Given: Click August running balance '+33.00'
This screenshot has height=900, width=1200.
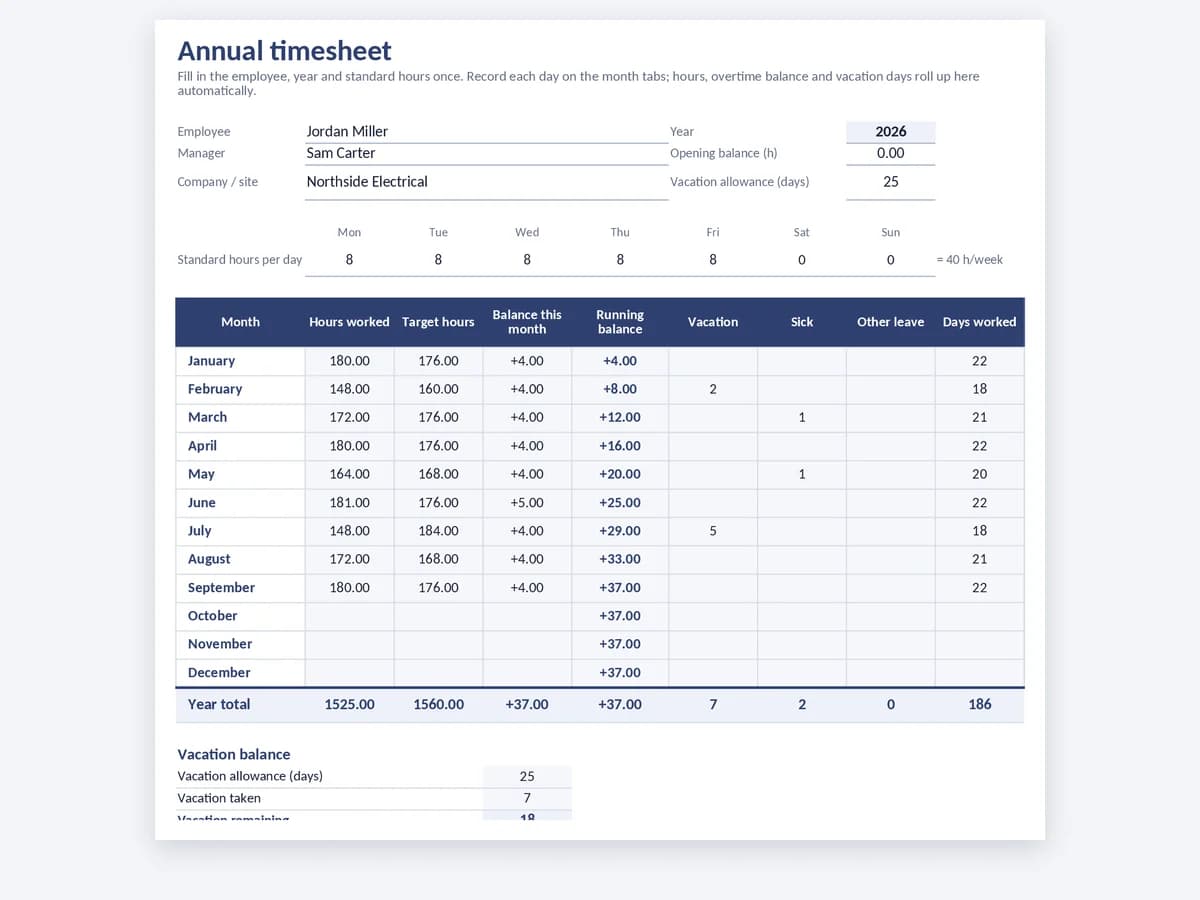Looking at the screenshot, I should (x=620, y=559).
